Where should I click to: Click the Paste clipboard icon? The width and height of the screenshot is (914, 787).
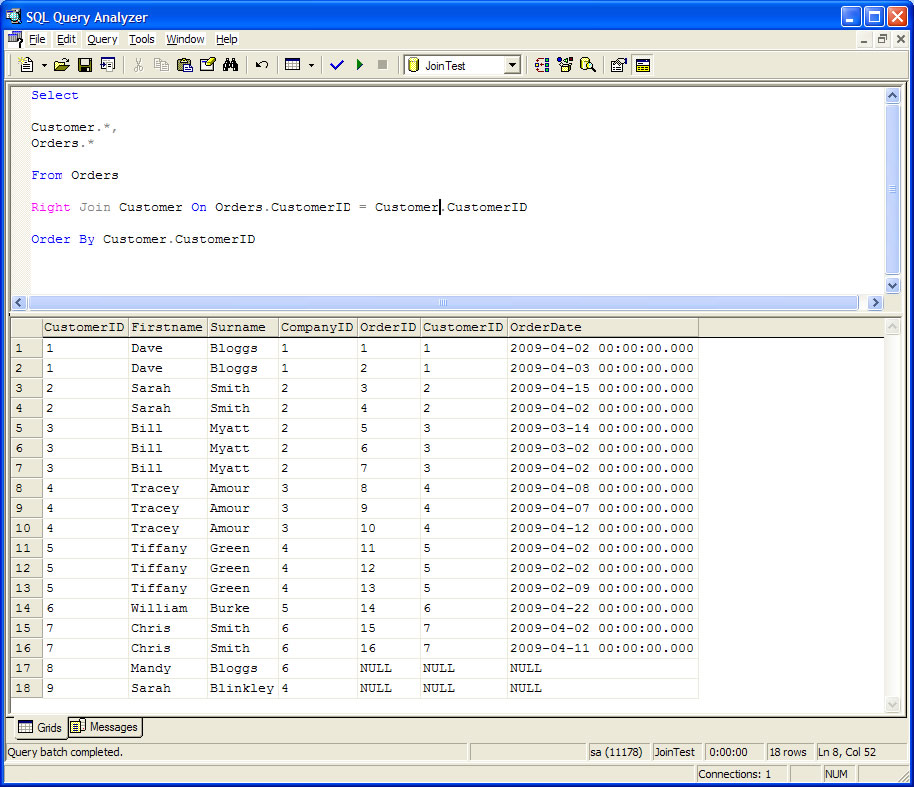pos(184,65)
